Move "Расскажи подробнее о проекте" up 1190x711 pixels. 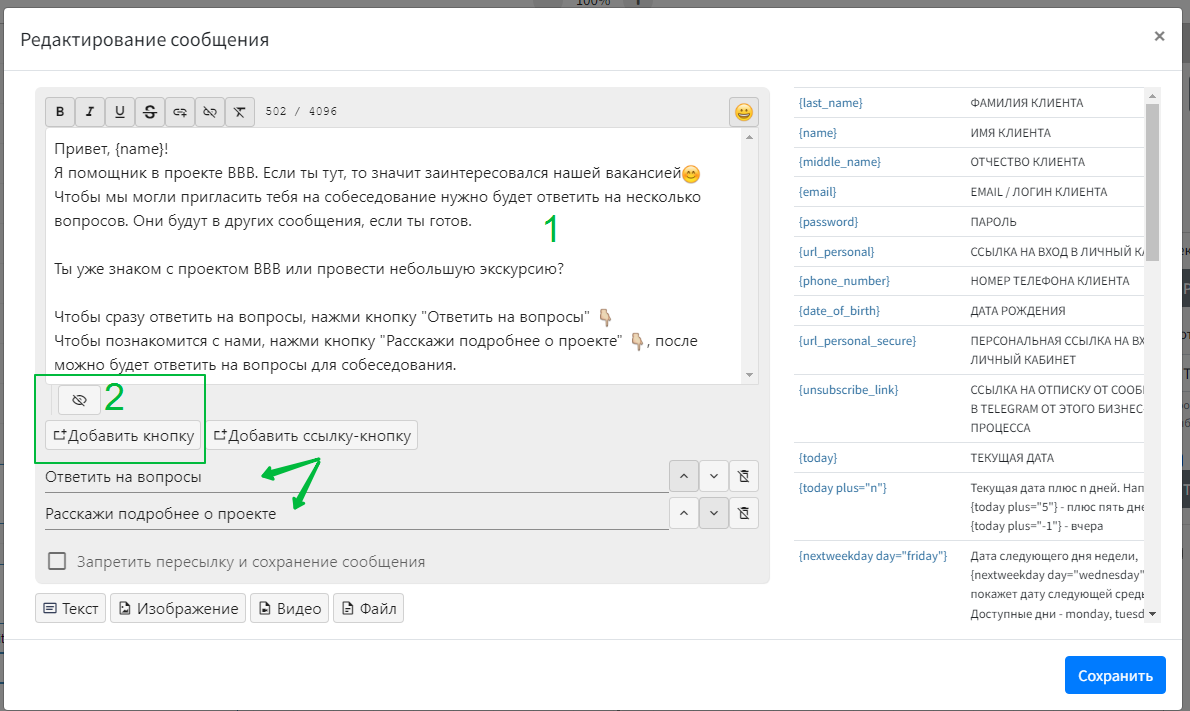(x=683, y=513)
